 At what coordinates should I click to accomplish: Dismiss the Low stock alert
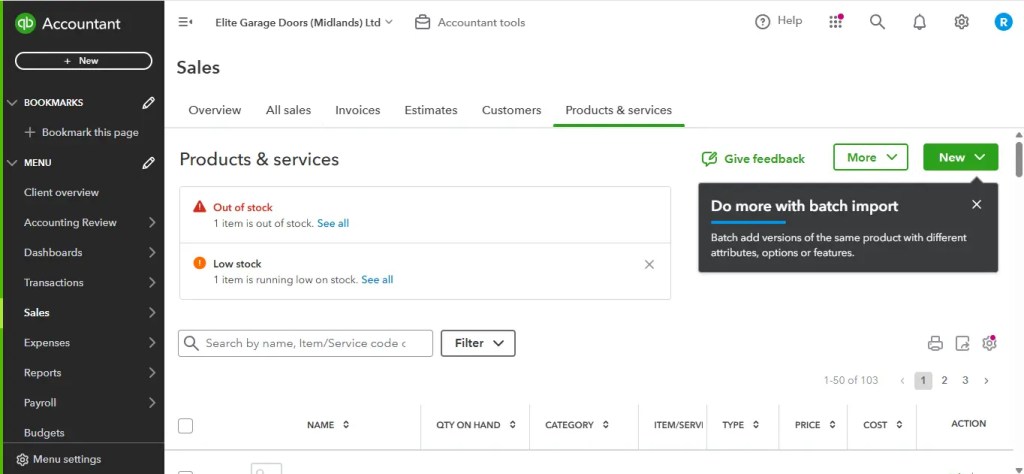(649, 264)
